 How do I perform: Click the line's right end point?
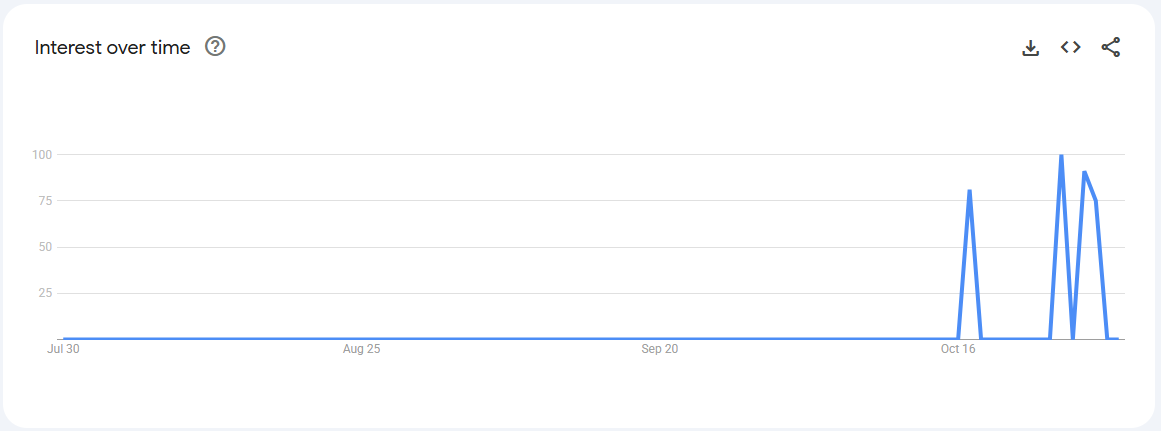(x=1117, y=339)
